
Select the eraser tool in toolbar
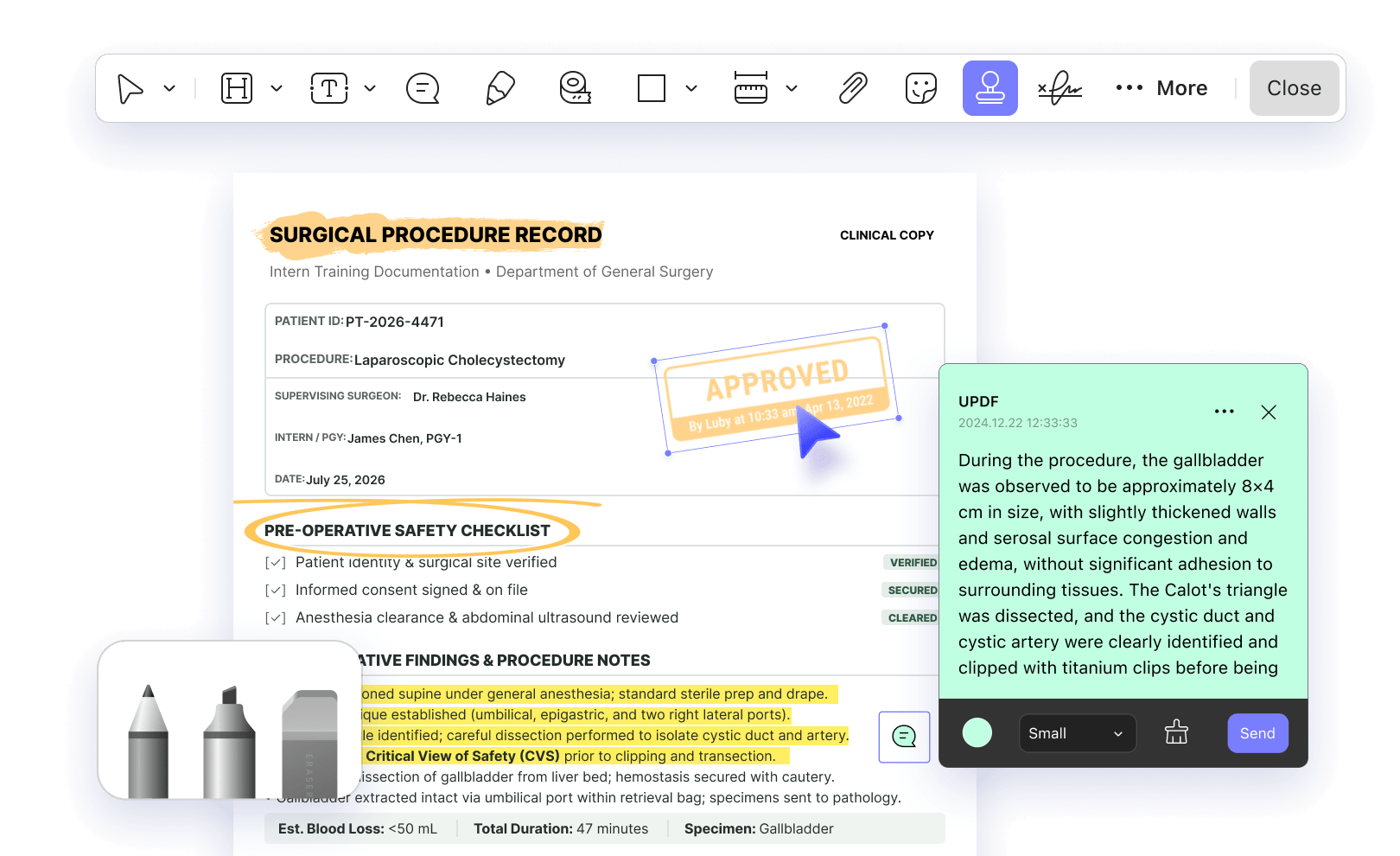(576, 88)
